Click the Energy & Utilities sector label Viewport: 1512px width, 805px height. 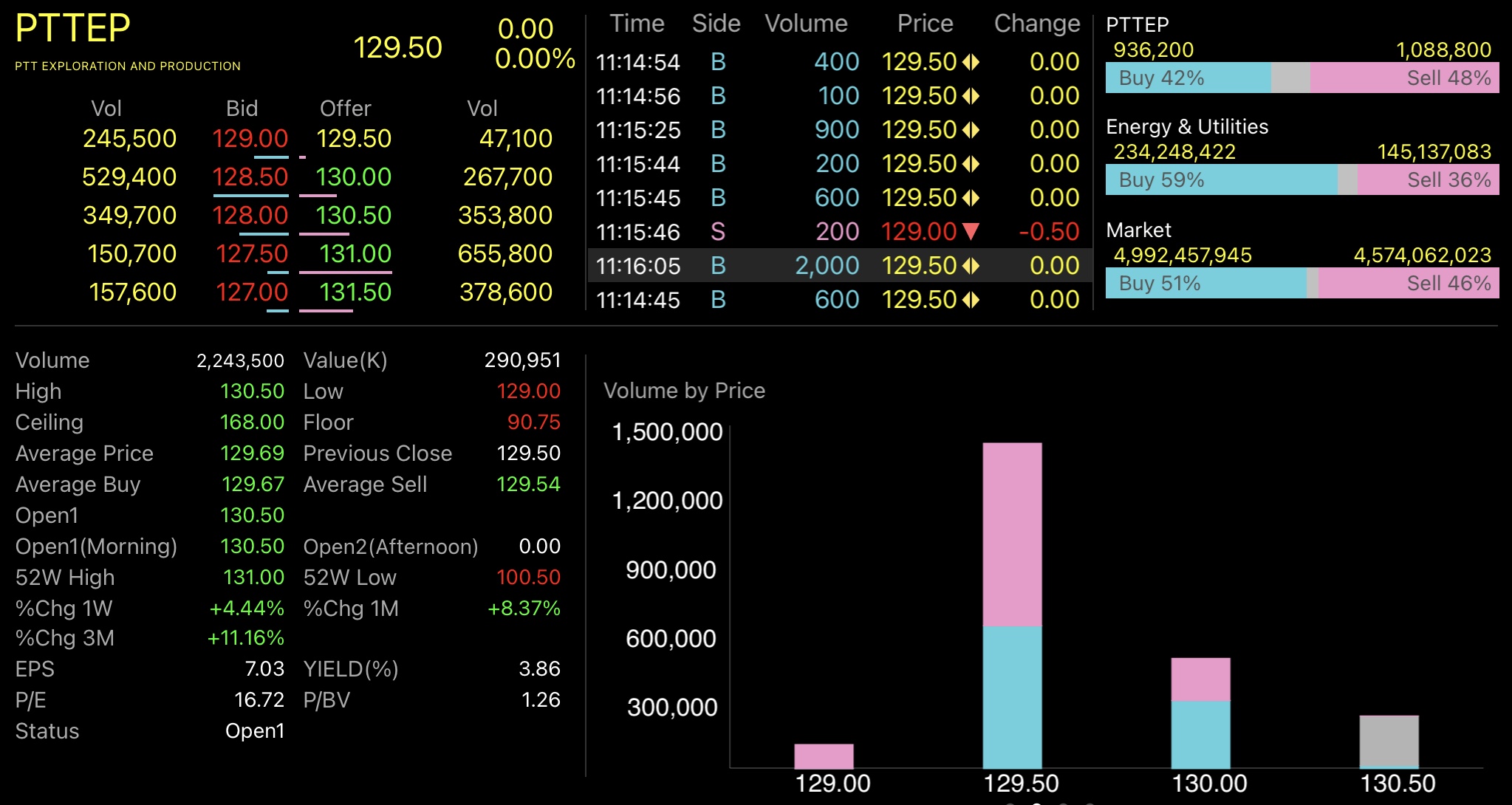click(1187, 127)
